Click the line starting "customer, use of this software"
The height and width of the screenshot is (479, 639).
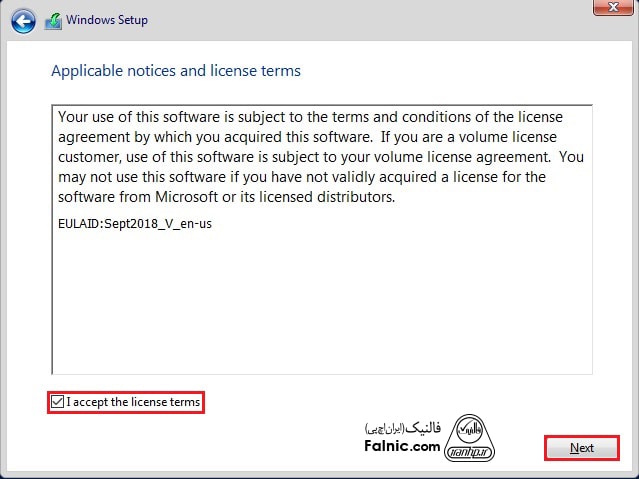[x=320, y=156]
